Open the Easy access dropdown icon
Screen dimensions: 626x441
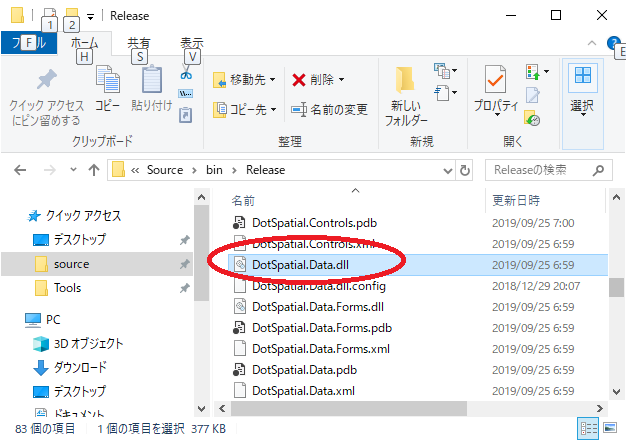445,93
